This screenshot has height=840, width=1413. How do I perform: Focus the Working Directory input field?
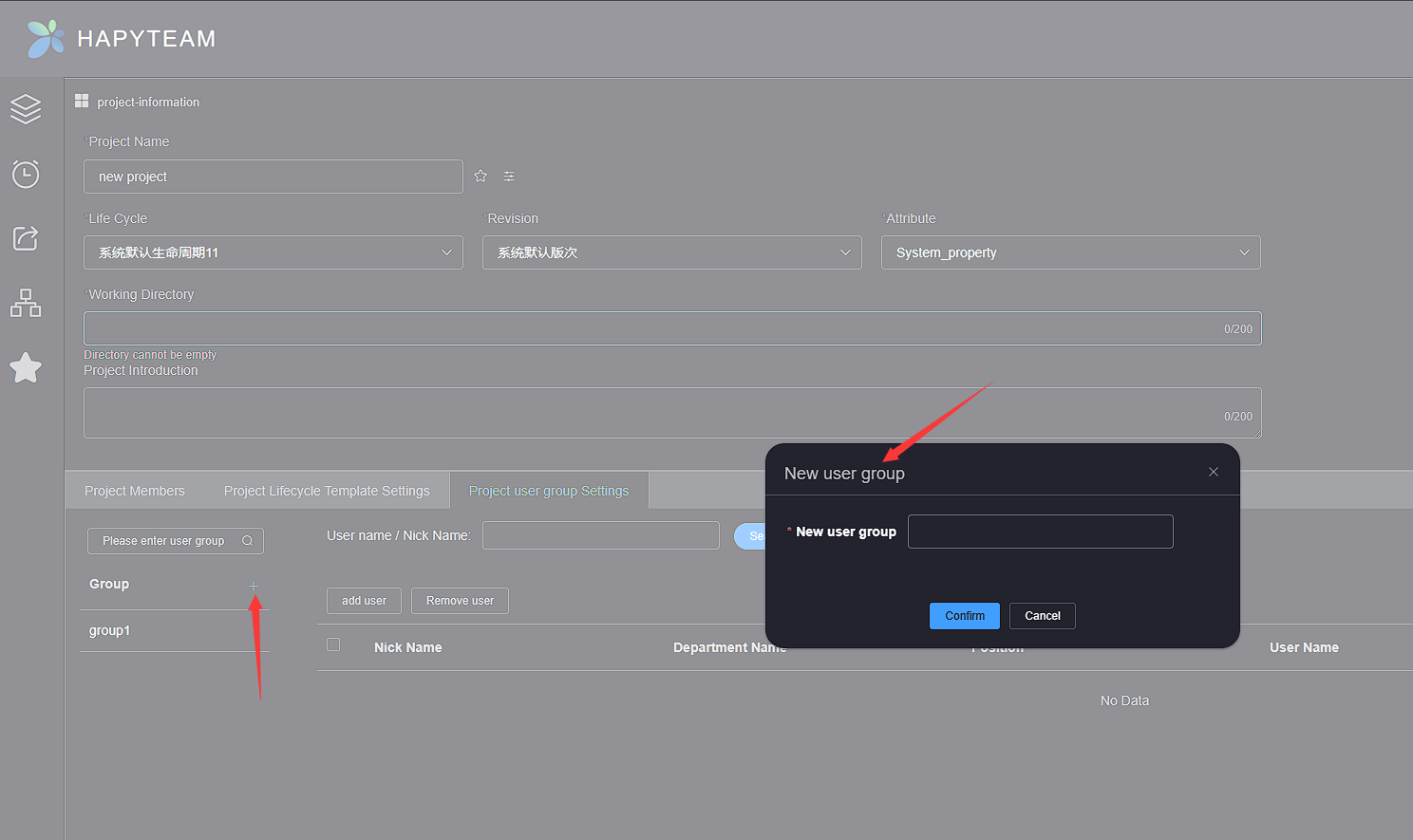click(x=672, y=328)
